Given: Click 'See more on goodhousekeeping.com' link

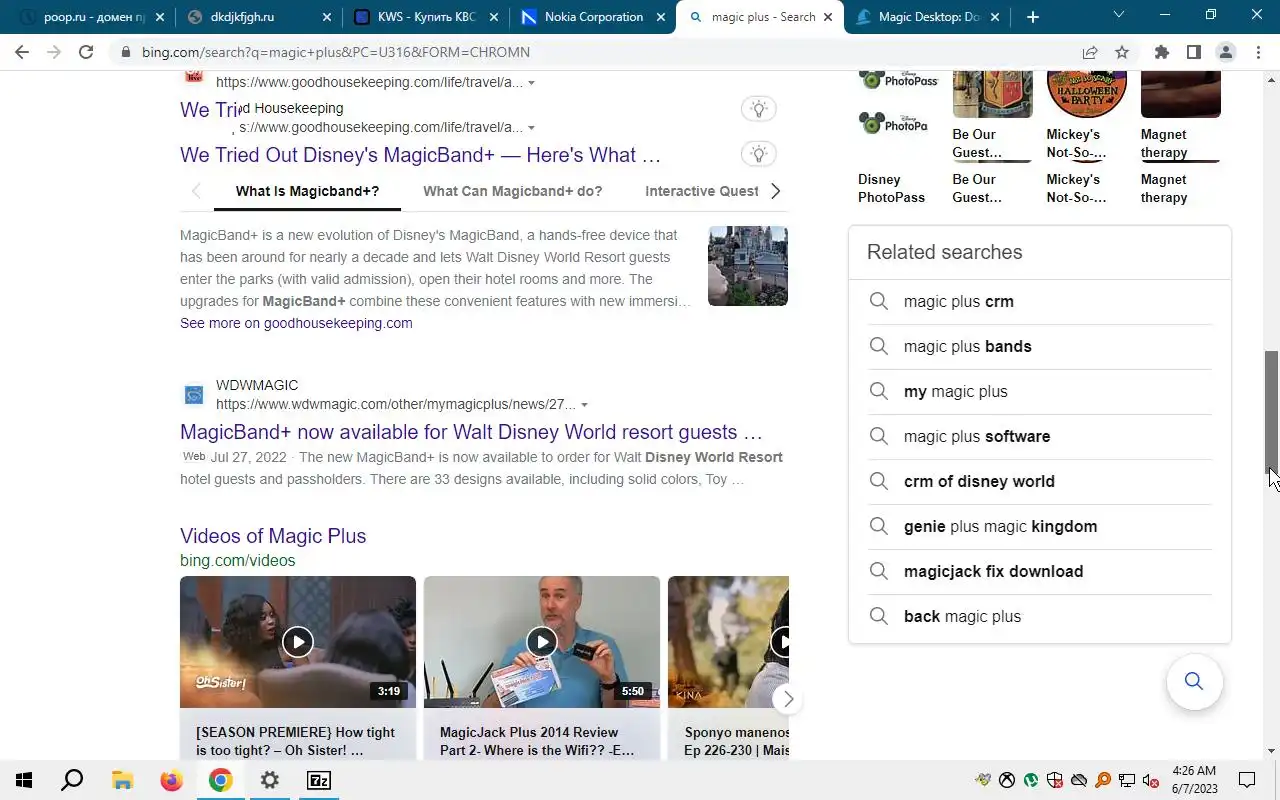Looking at the screenshot, I should (x=296, y=323).
